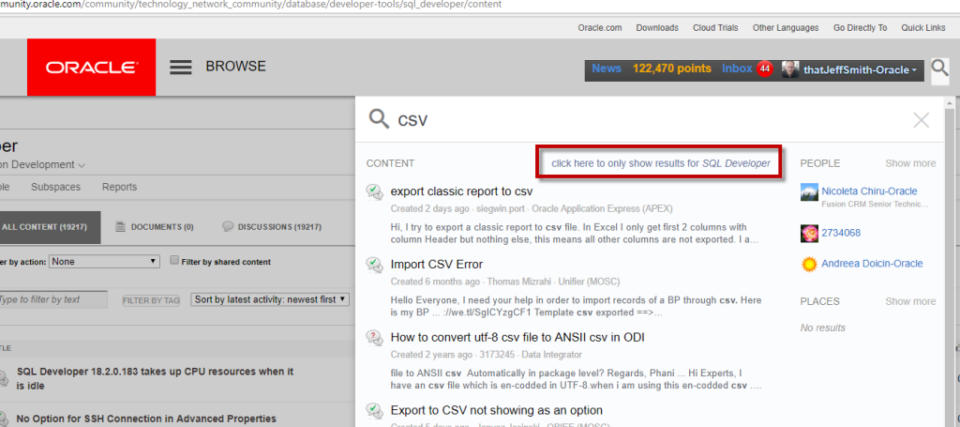Screen dimensions: 960x427
Task: Click the Documents tab page icon
Action: [x=121, y=227]
